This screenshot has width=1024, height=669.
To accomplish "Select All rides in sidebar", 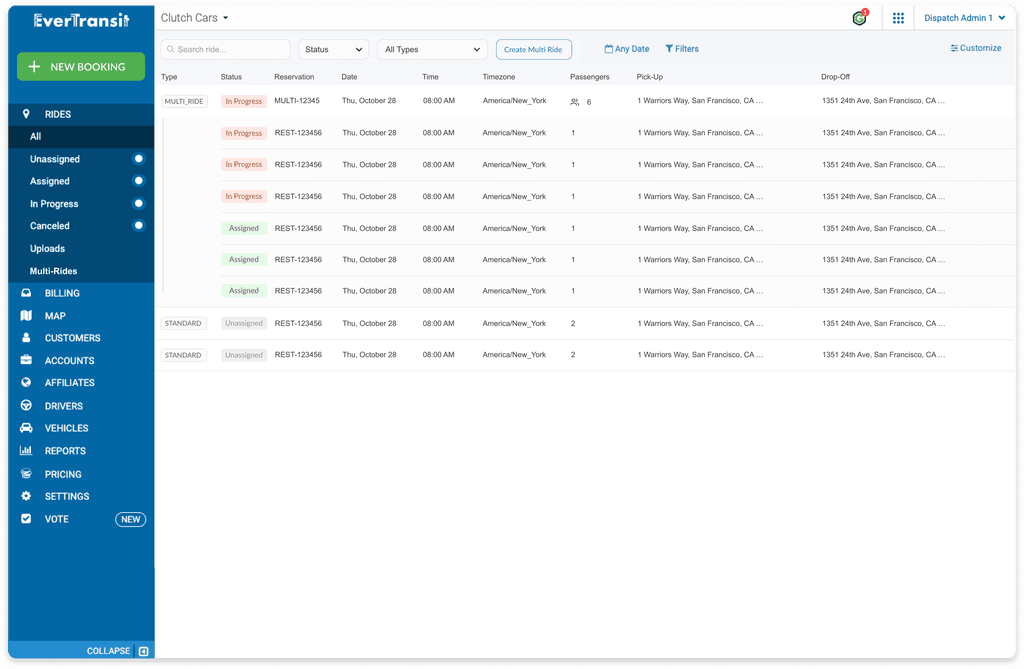I will point(81,137).
